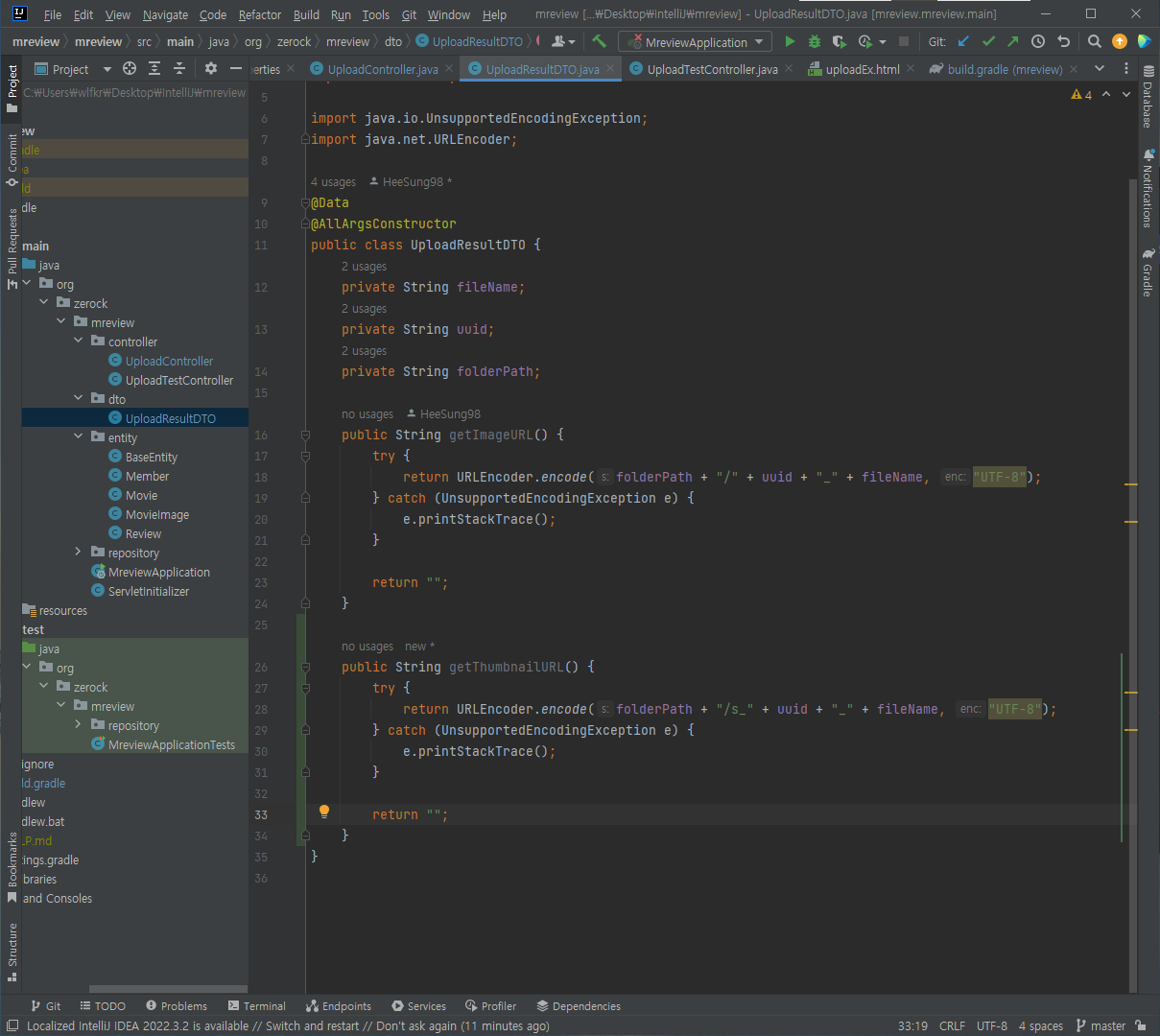Click the master branch widget in status bar

pos(1101,1025)
